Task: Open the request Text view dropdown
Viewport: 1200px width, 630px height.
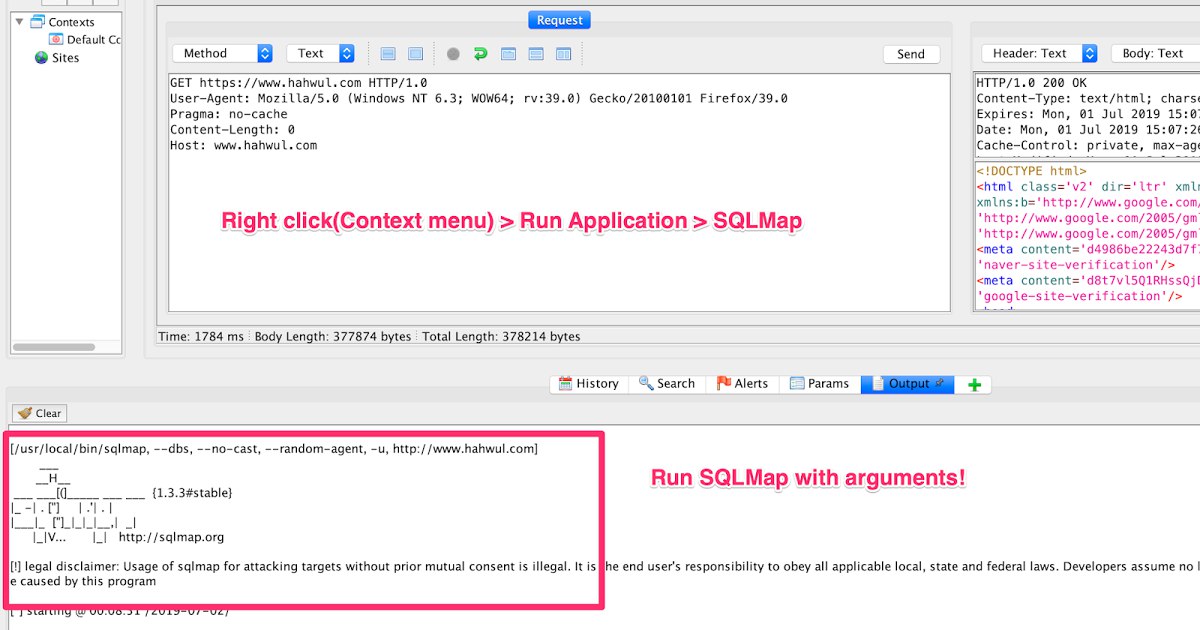Action: [x=320, y=54]
